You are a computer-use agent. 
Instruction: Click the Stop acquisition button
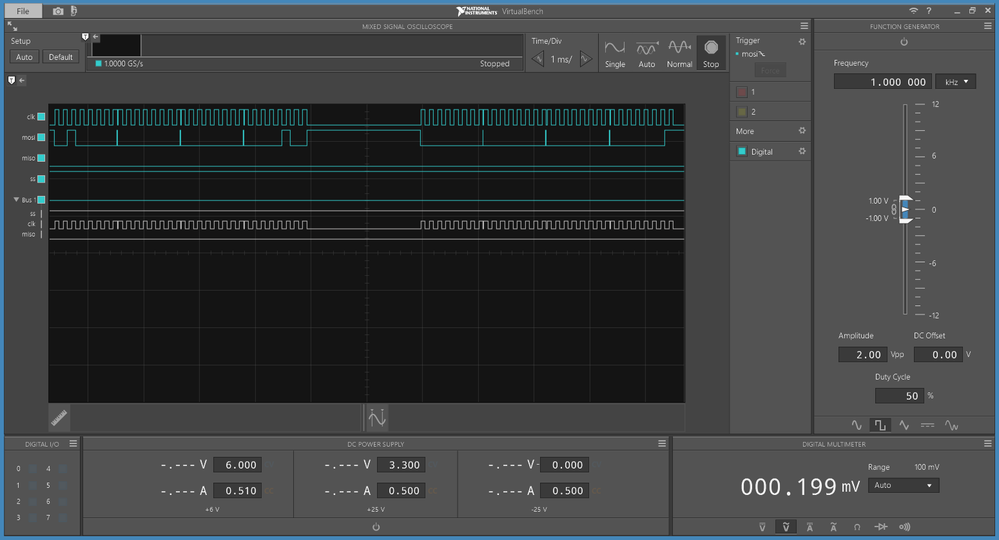click(711, 53)
